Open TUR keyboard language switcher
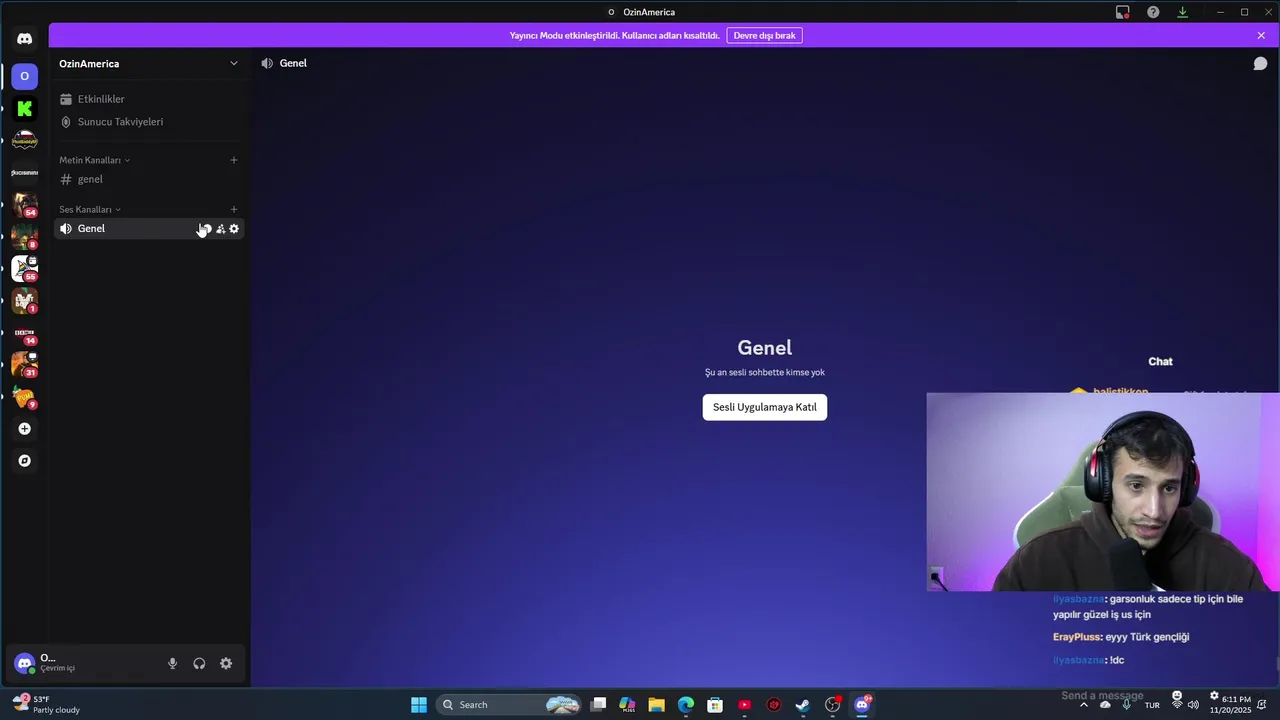The width and height of the screenshot is (1280, 720). coord(1152,705)
